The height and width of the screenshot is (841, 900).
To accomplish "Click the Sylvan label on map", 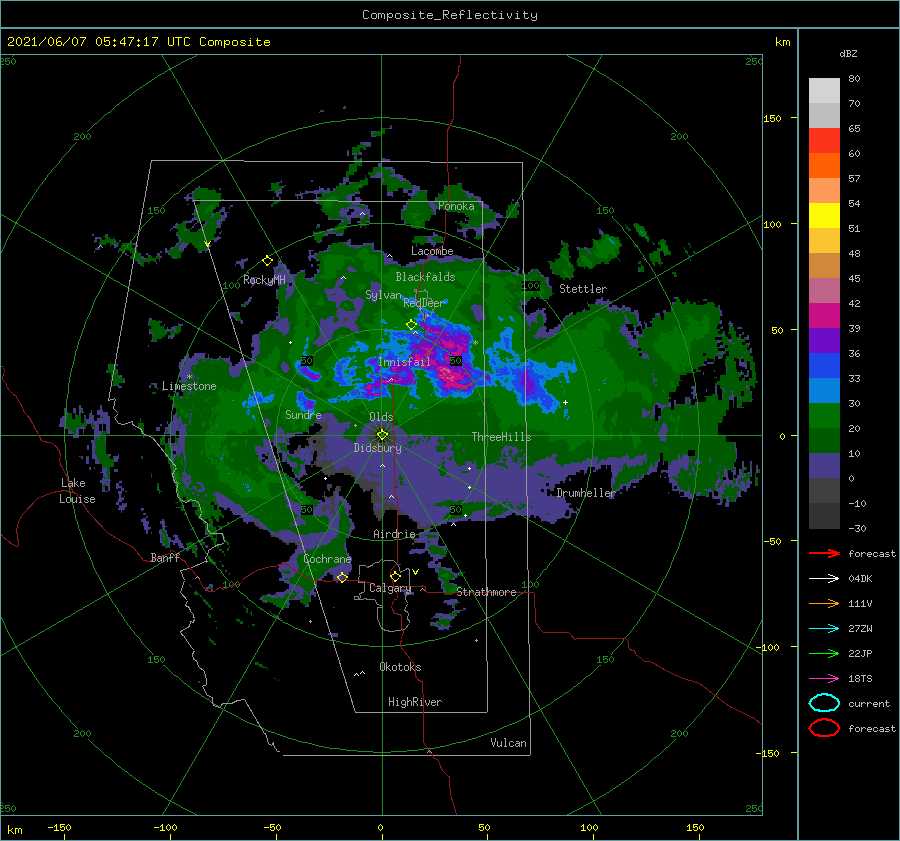I will point(383,295).
